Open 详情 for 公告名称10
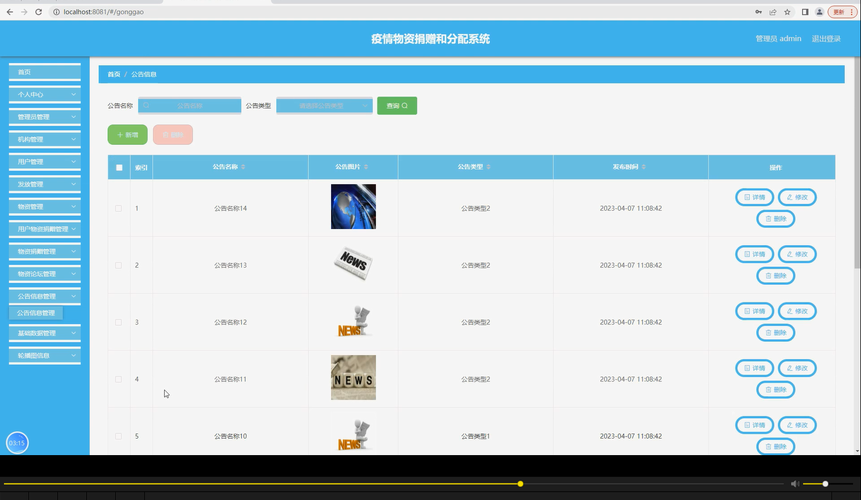The image size is (861, 500). [754, 425]
